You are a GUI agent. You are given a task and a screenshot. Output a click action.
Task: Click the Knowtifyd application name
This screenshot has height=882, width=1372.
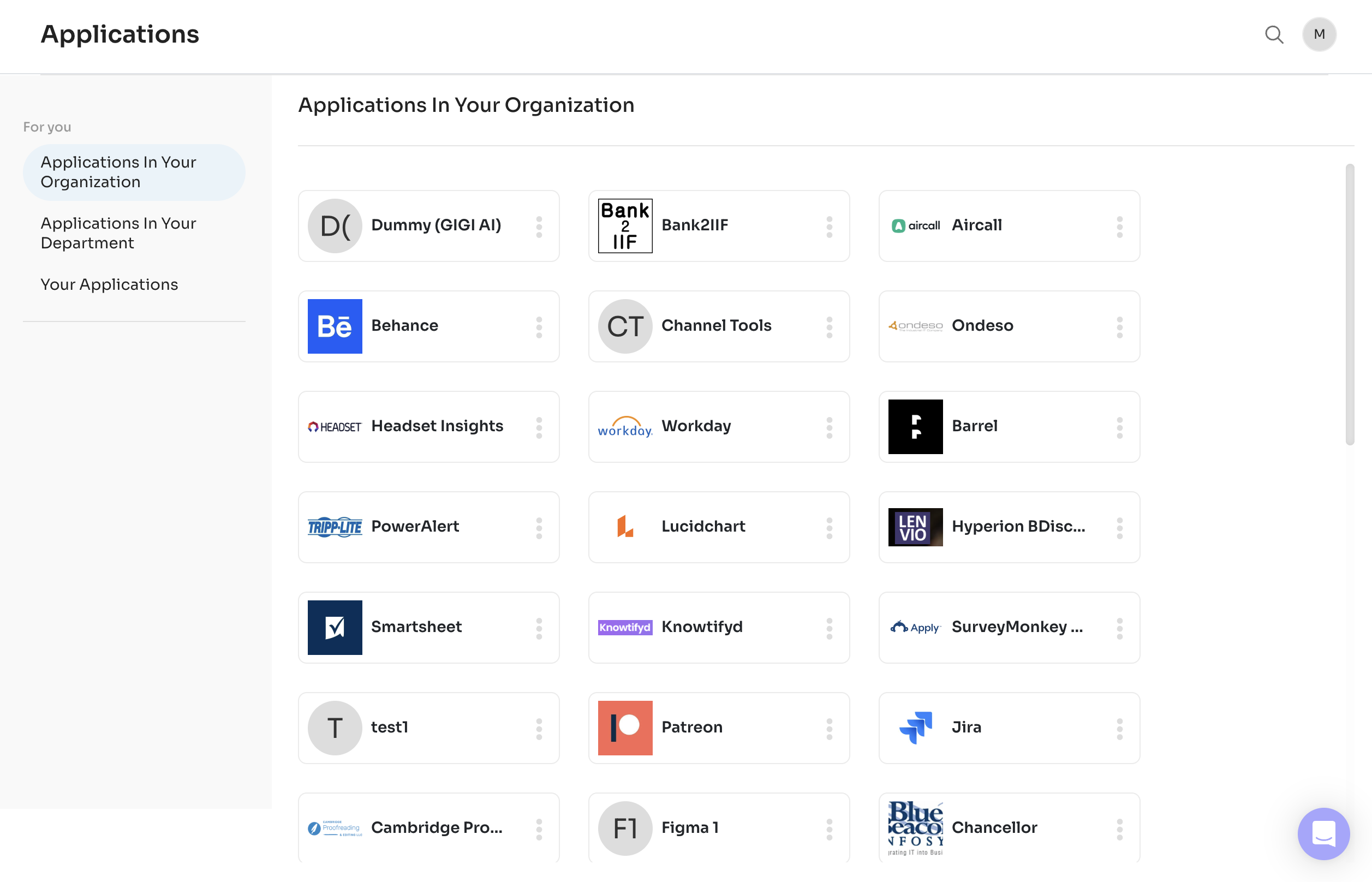701,627
